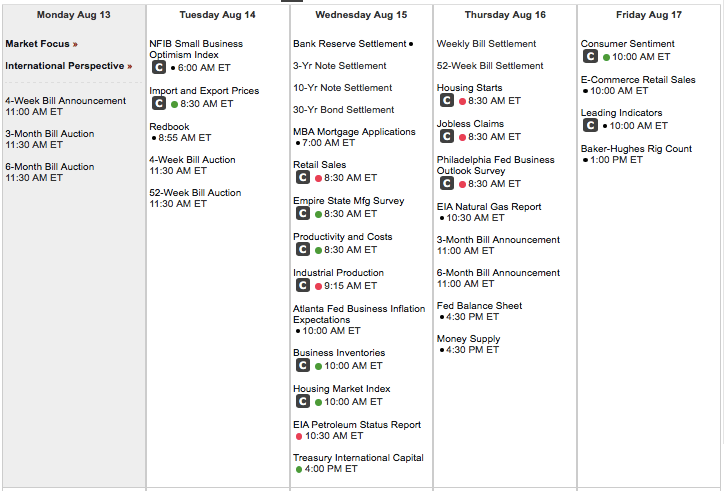
Task: Click the consensus icon under Industrial Production
Action: [303, 285]
